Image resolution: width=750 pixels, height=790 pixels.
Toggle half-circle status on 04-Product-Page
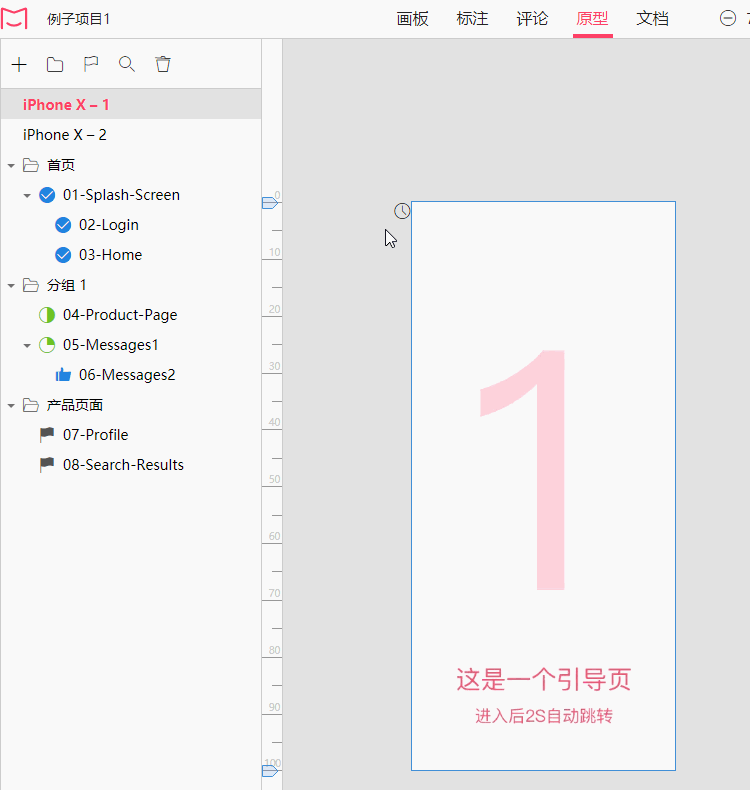point(47,315)
